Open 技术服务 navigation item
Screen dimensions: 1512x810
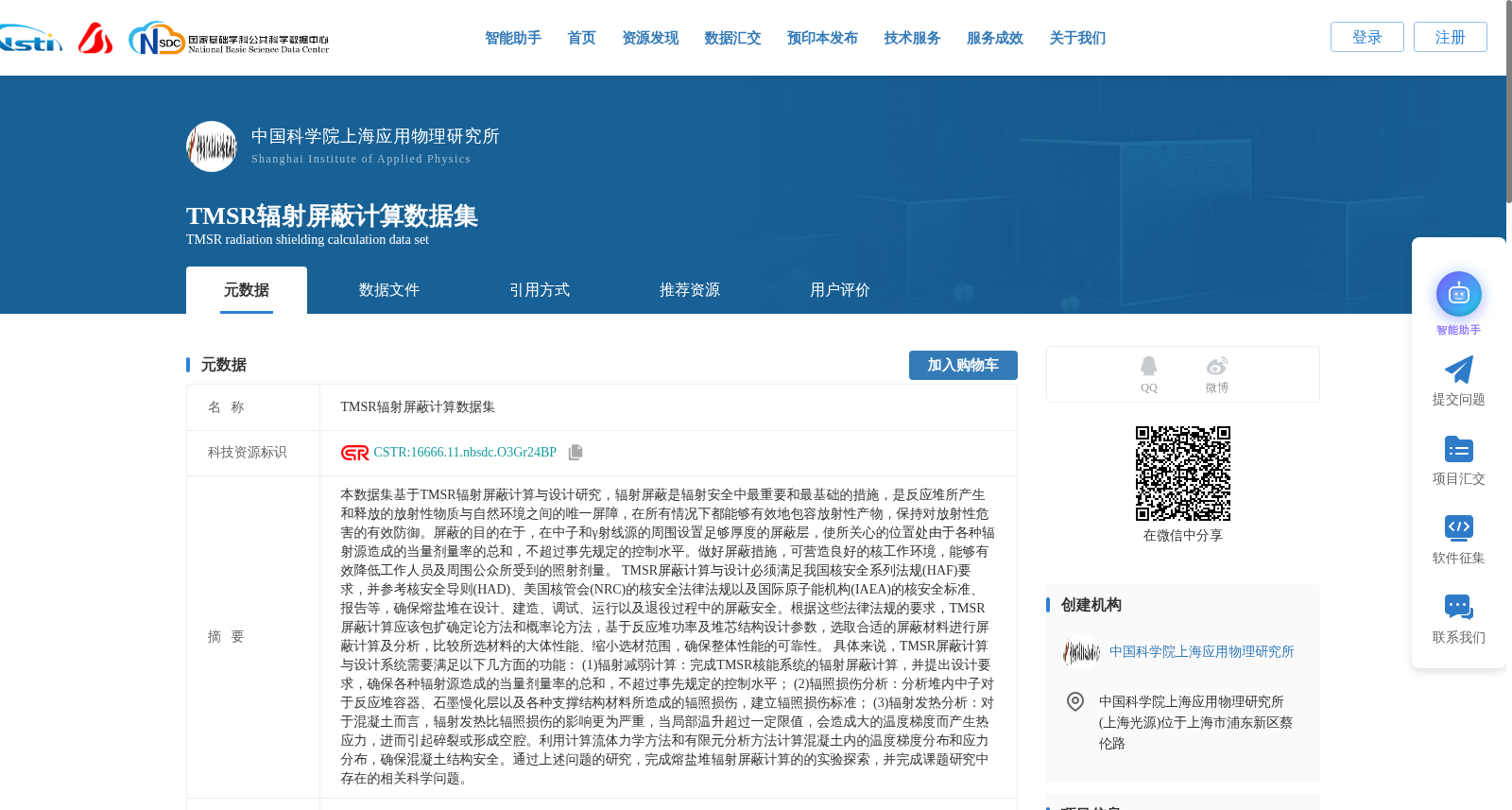click(912, 38)
